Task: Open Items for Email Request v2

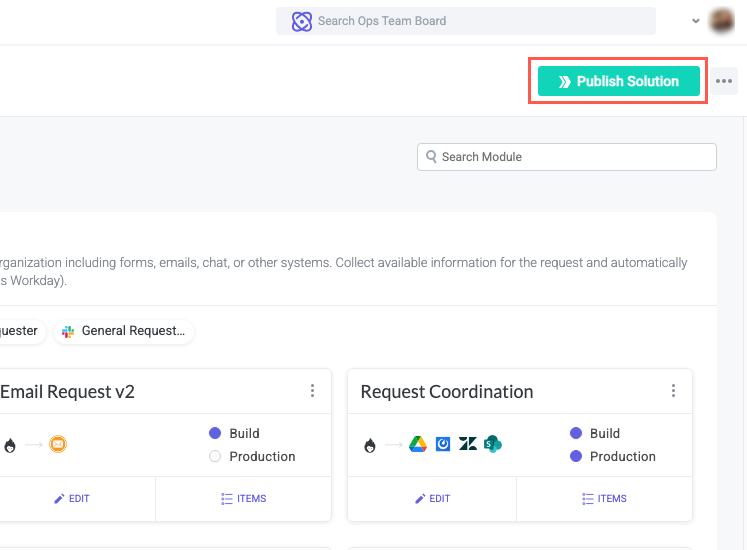Action: coord(243,499)
